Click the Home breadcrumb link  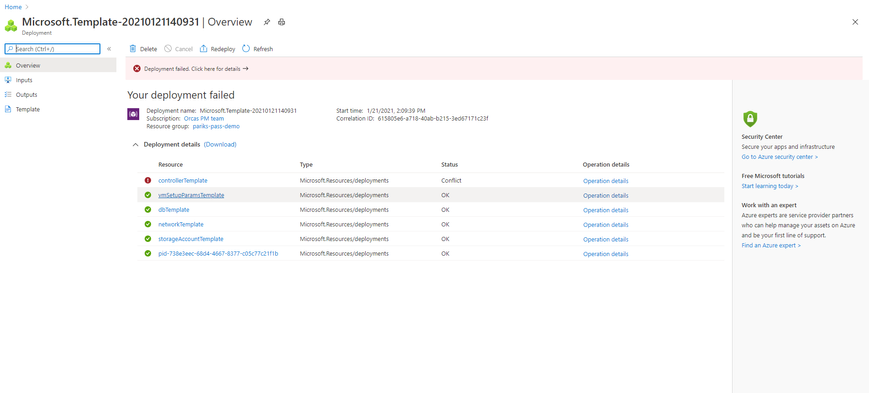[x=13, y=7]
